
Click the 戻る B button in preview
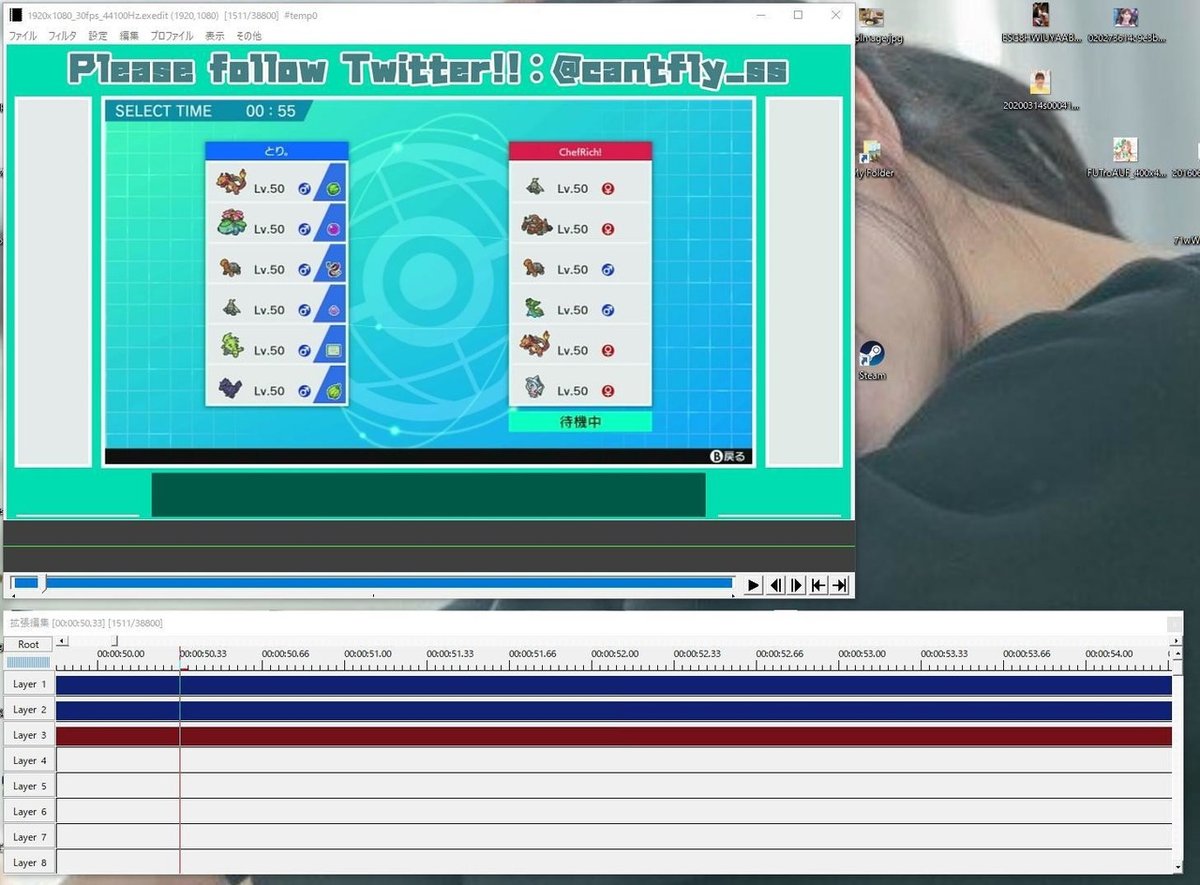[728, 456]
